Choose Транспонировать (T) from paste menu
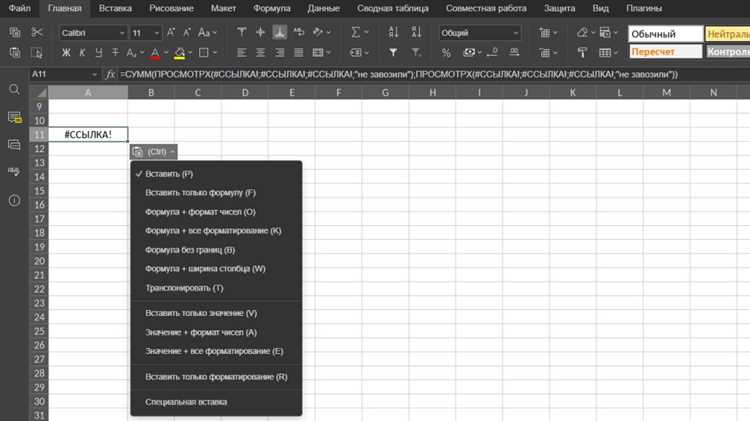 coord(184,288)
